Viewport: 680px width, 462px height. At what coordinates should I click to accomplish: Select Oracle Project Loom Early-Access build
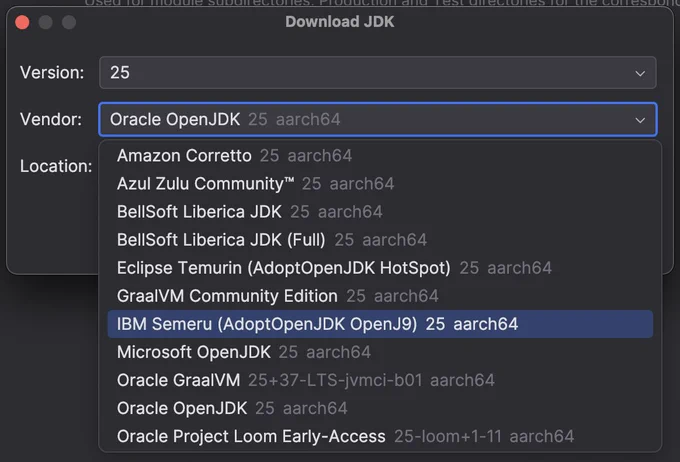380,436
